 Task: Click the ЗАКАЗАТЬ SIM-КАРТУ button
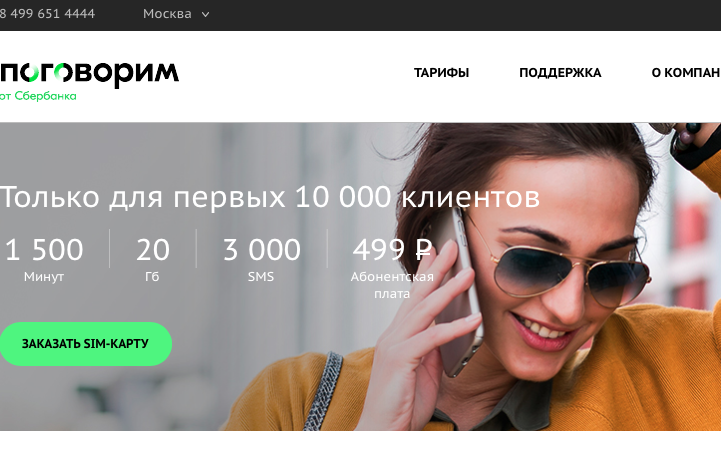pyautogui.click(x=86, y=344)
